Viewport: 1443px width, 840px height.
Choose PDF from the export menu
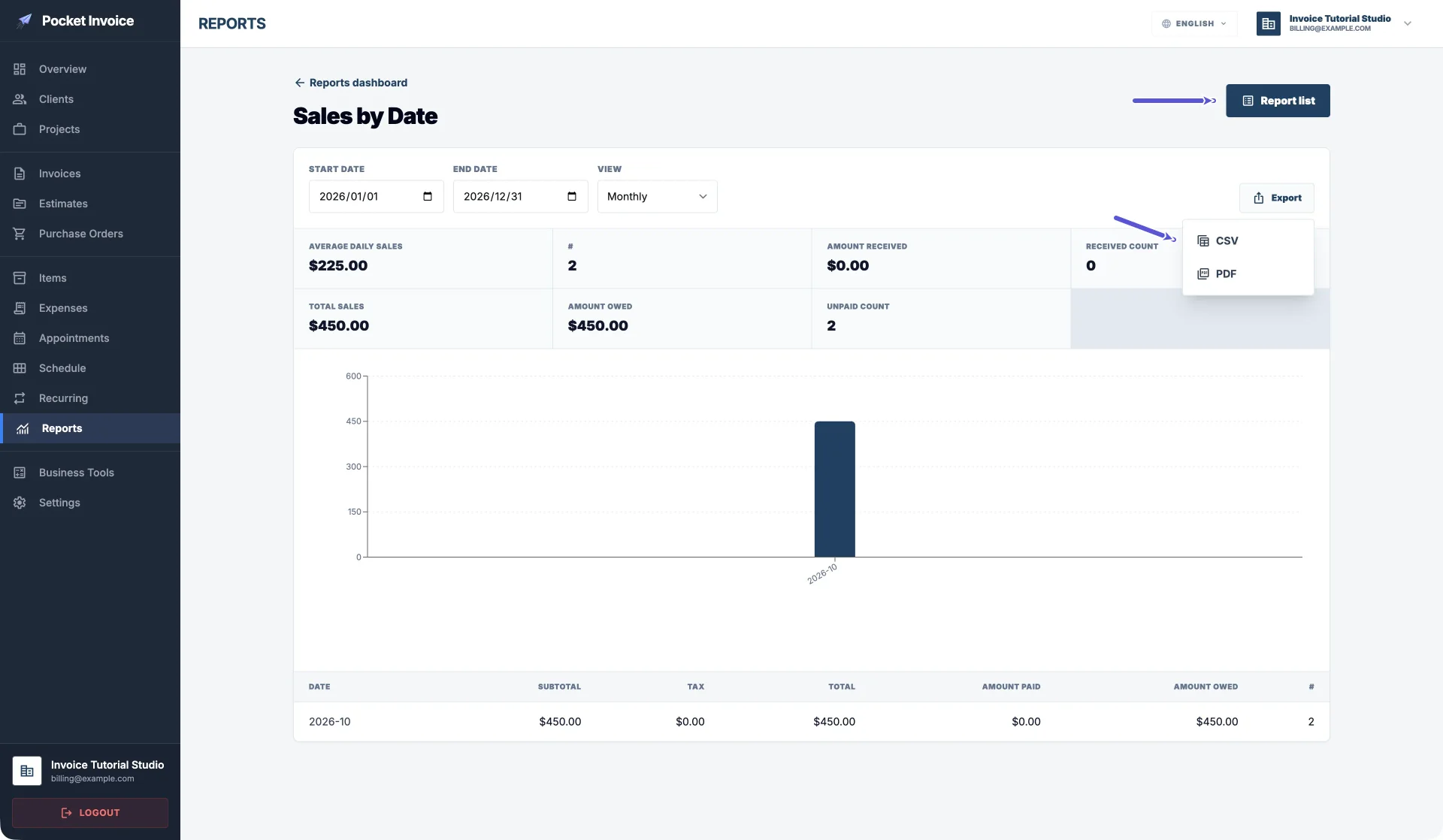pos(1248,274)
